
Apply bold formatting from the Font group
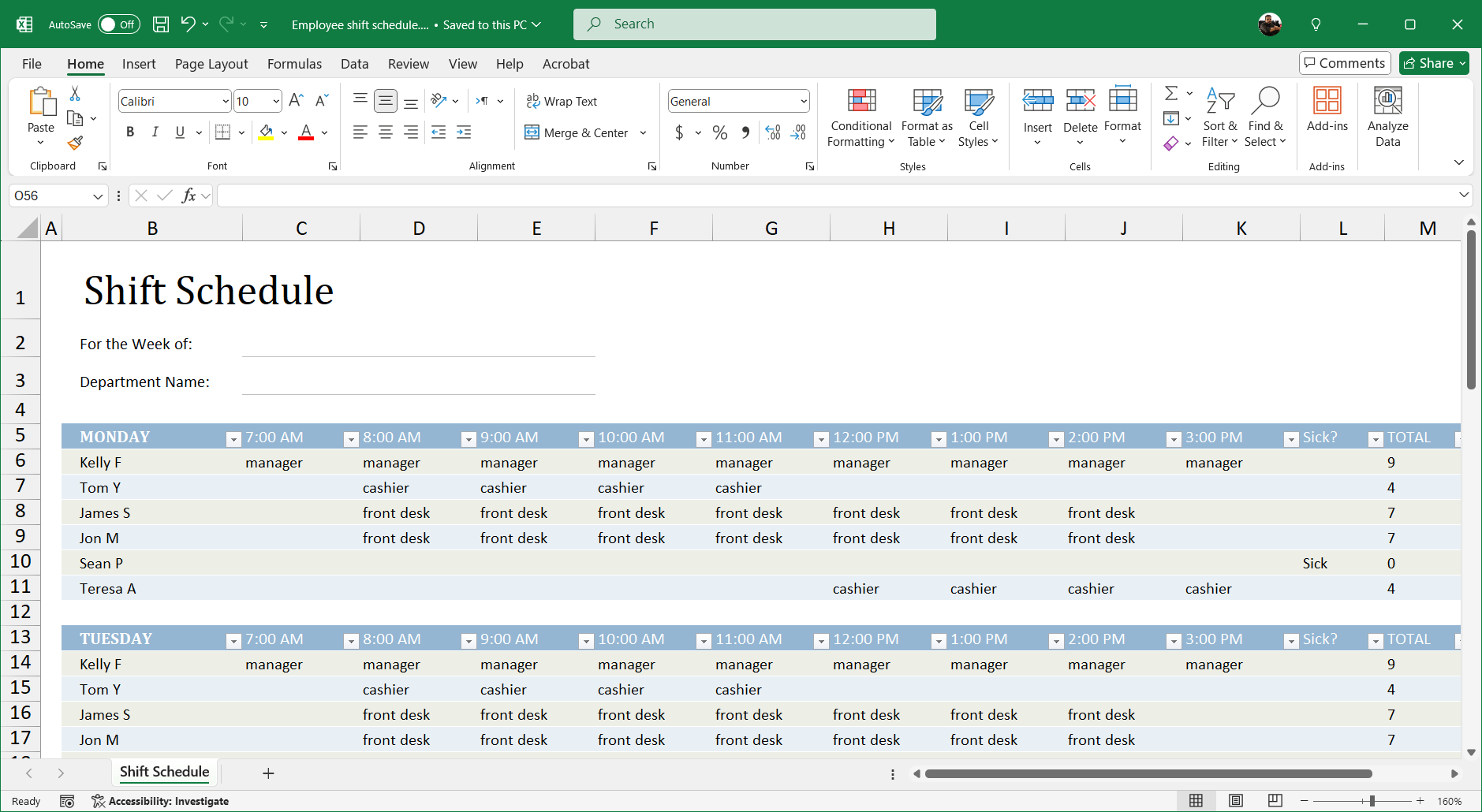click(130, 132)
